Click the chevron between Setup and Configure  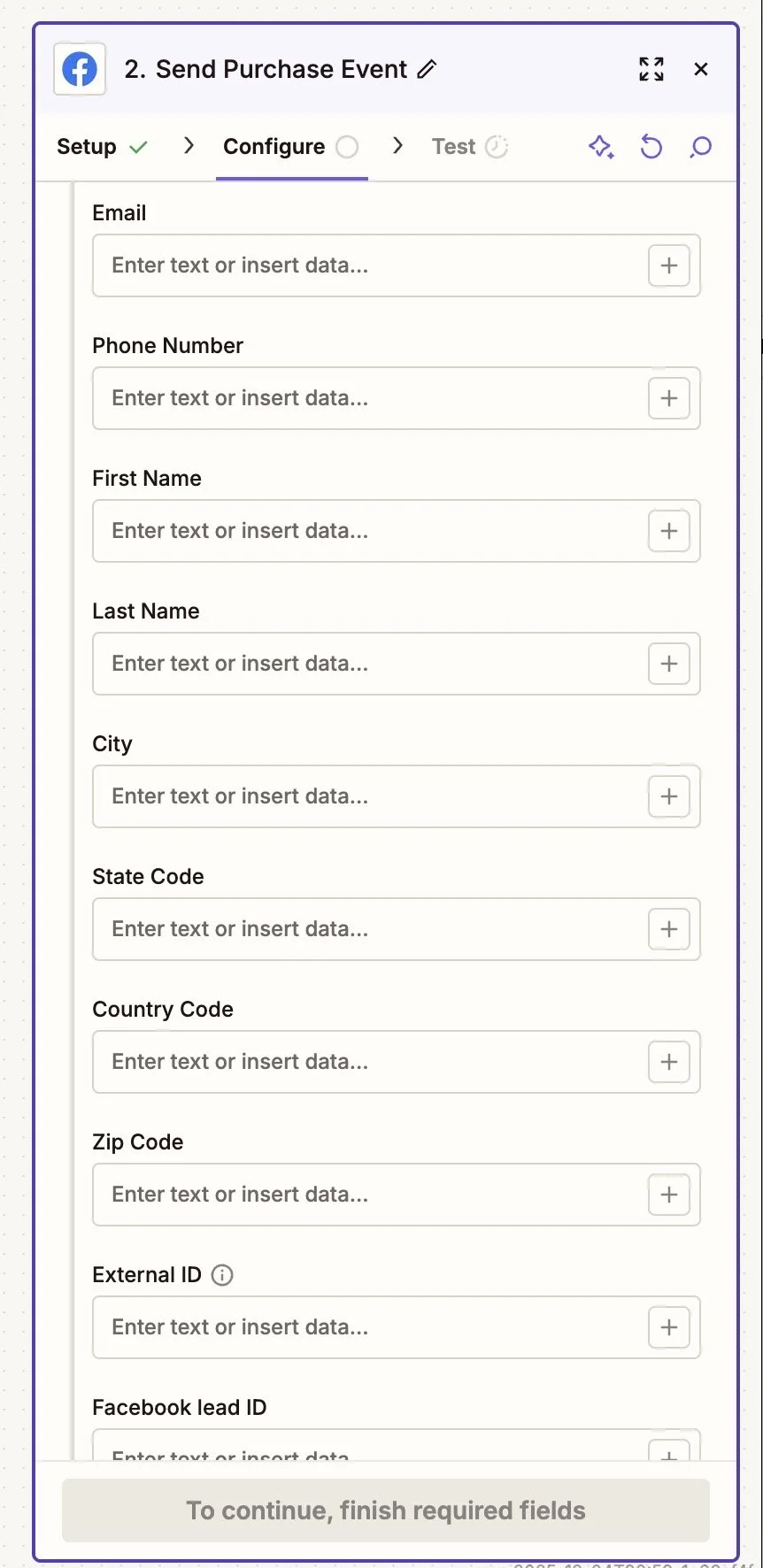[188, 146]
